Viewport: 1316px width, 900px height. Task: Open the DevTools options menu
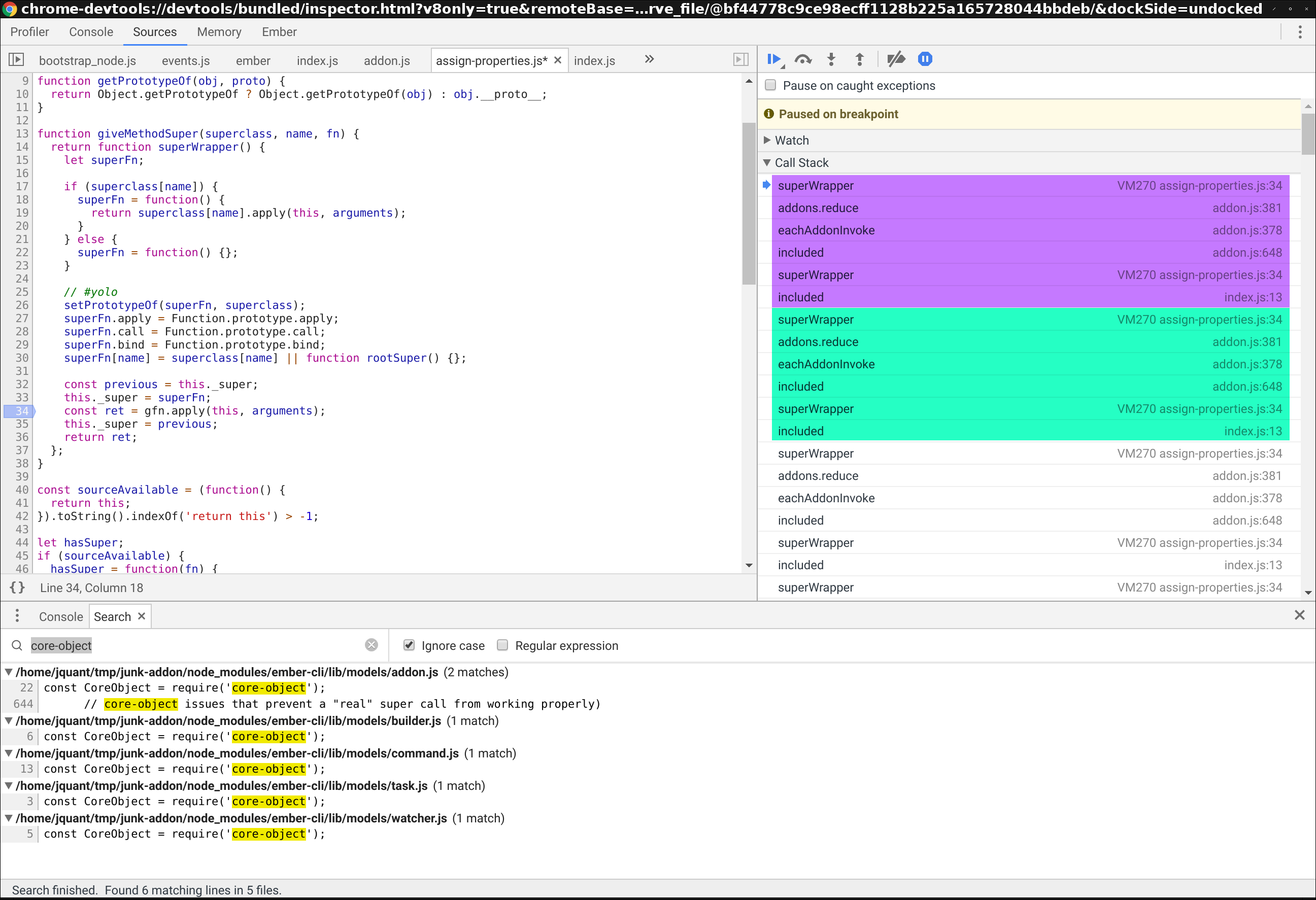1300,31
